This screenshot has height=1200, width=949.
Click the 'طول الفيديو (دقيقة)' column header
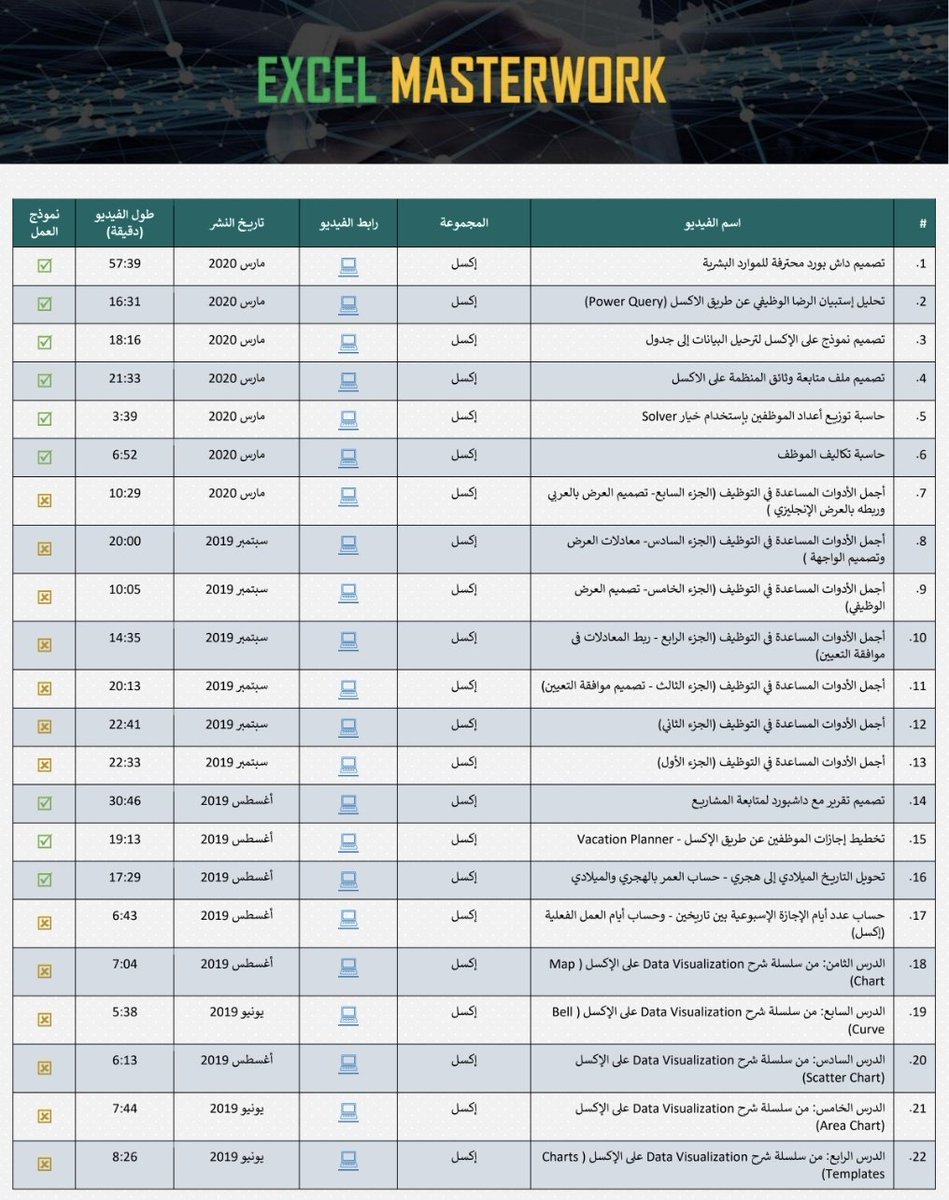click(x=125, y=224)
